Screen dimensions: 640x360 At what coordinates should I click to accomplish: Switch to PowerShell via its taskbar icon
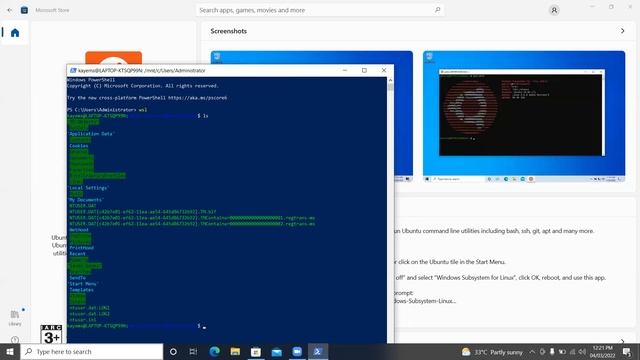coord(318,351)
